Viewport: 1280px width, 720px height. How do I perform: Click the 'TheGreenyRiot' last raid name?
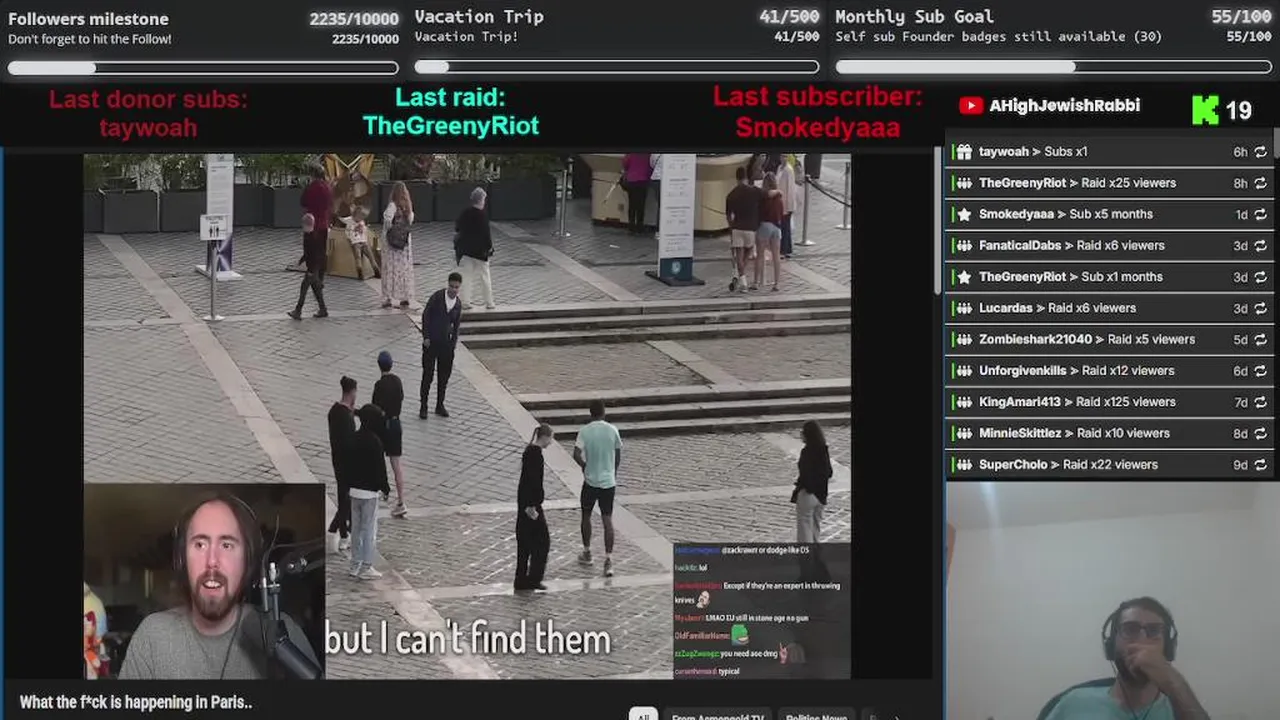point(451,126)
